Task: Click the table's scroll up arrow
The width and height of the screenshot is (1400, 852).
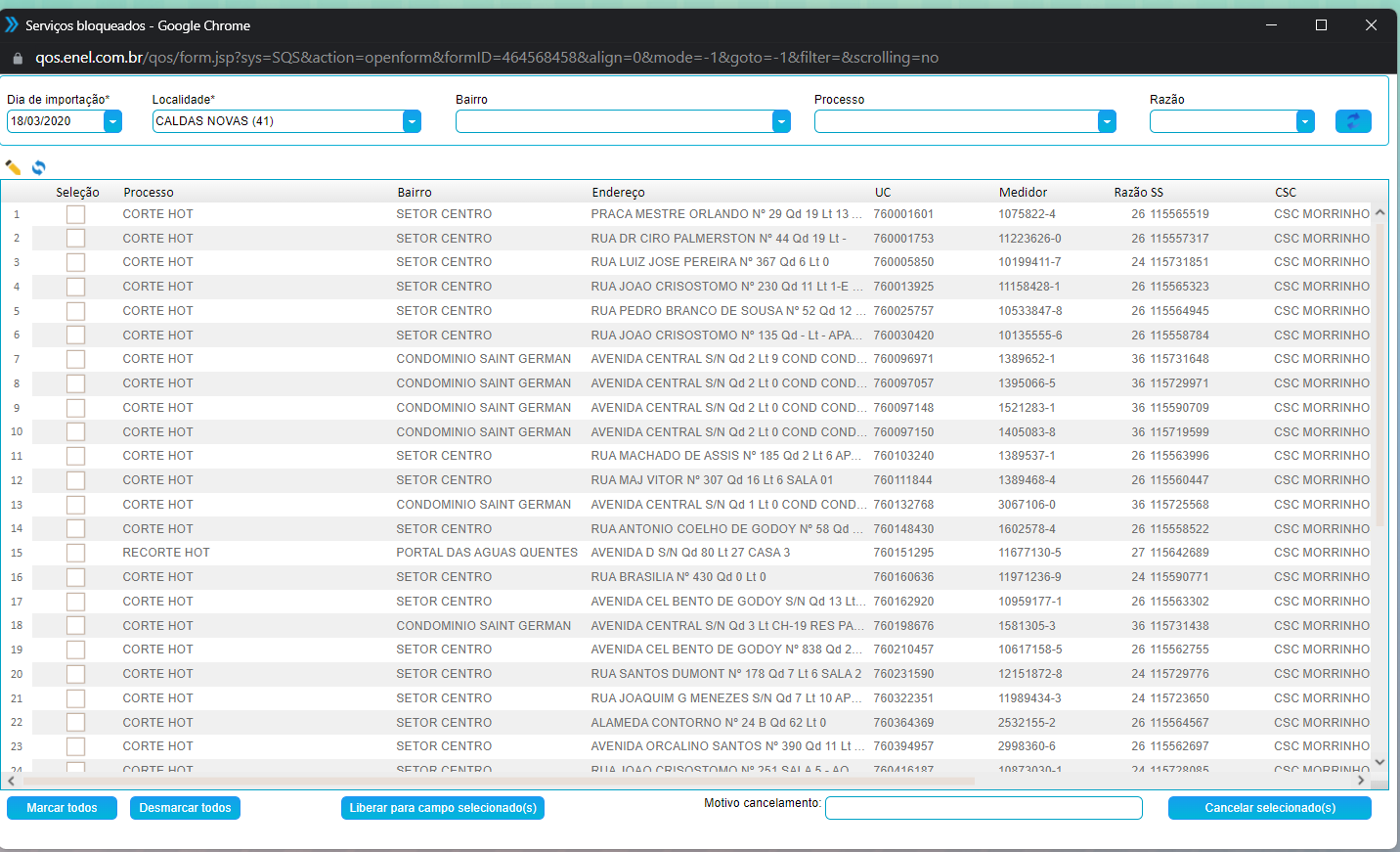Action: [x=1379, y=212]
